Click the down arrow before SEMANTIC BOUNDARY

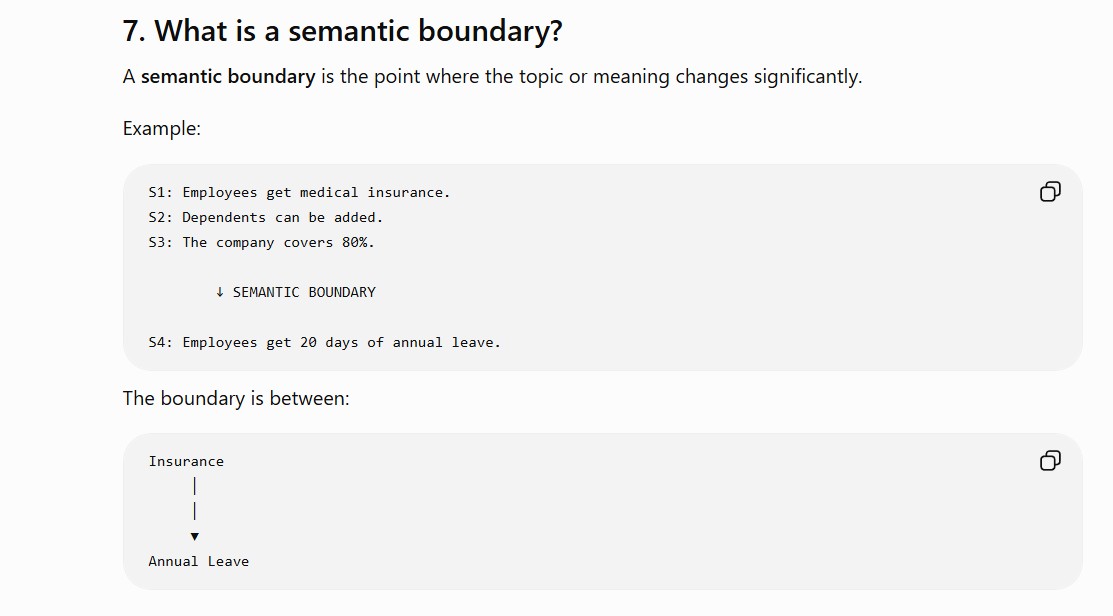click(220, 292)
